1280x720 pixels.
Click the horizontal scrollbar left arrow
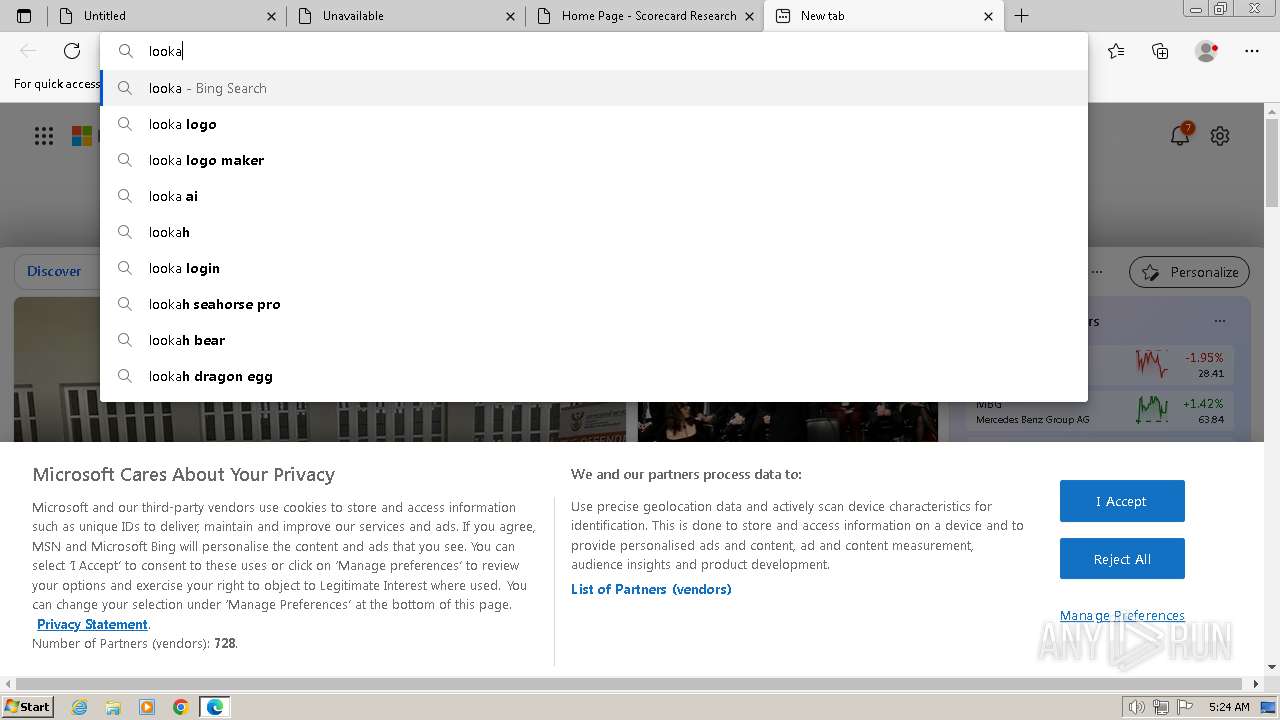point(7,684)
